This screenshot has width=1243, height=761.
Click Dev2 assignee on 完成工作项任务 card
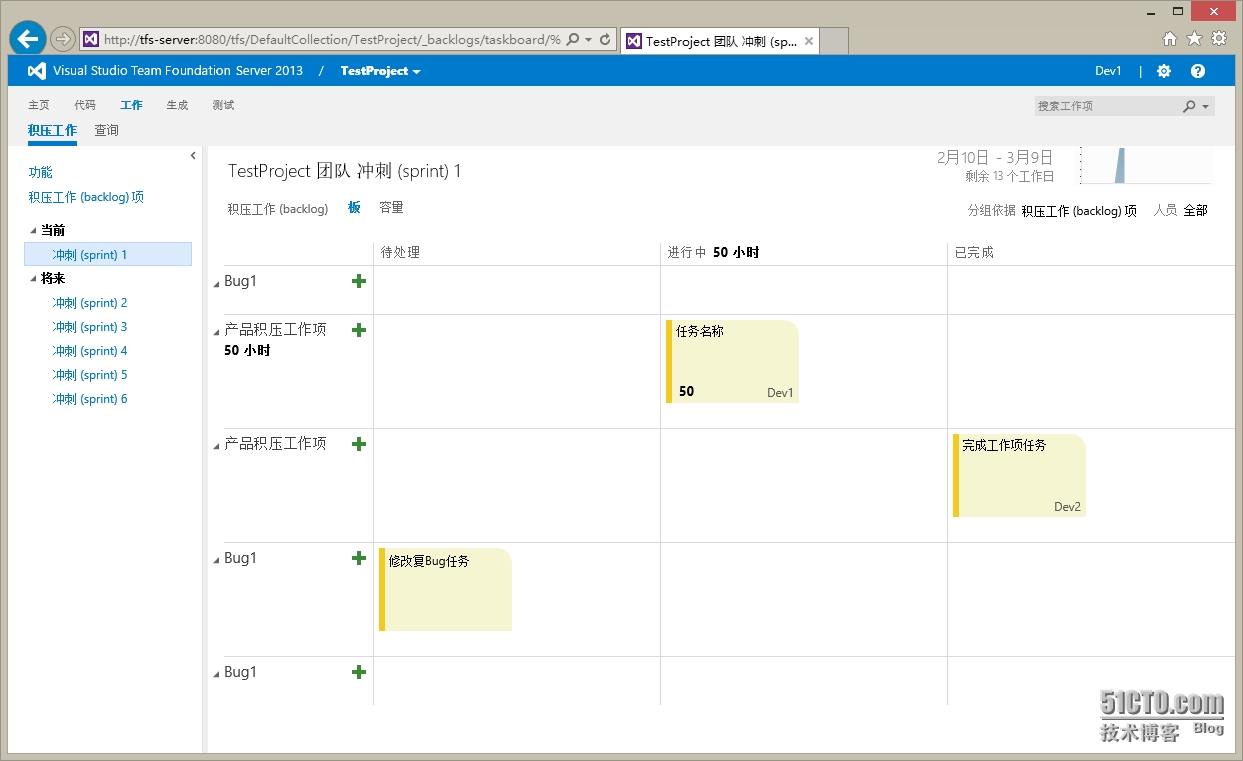point(1067,507)
